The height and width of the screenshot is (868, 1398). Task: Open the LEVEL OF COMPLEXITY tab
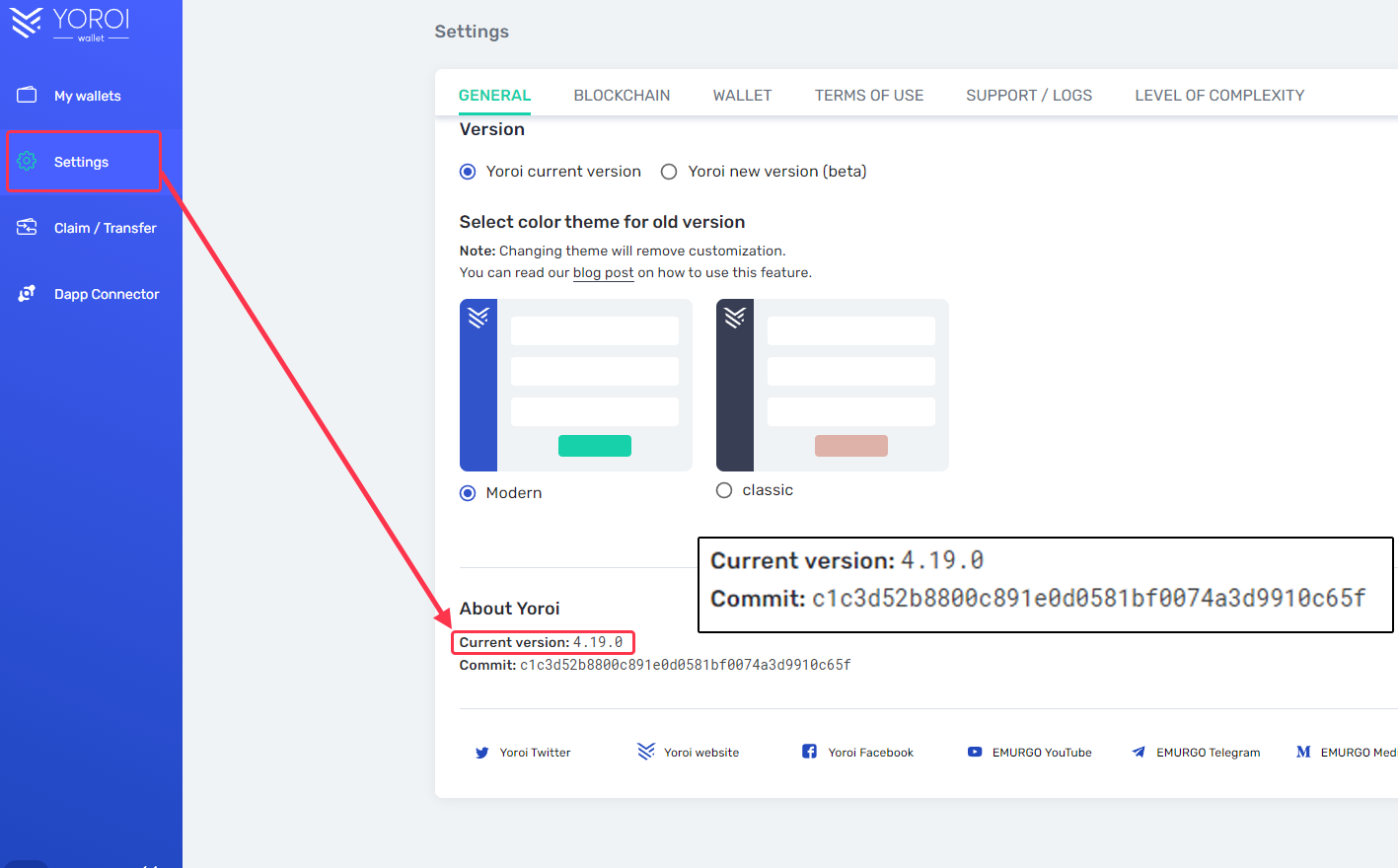1219,95
